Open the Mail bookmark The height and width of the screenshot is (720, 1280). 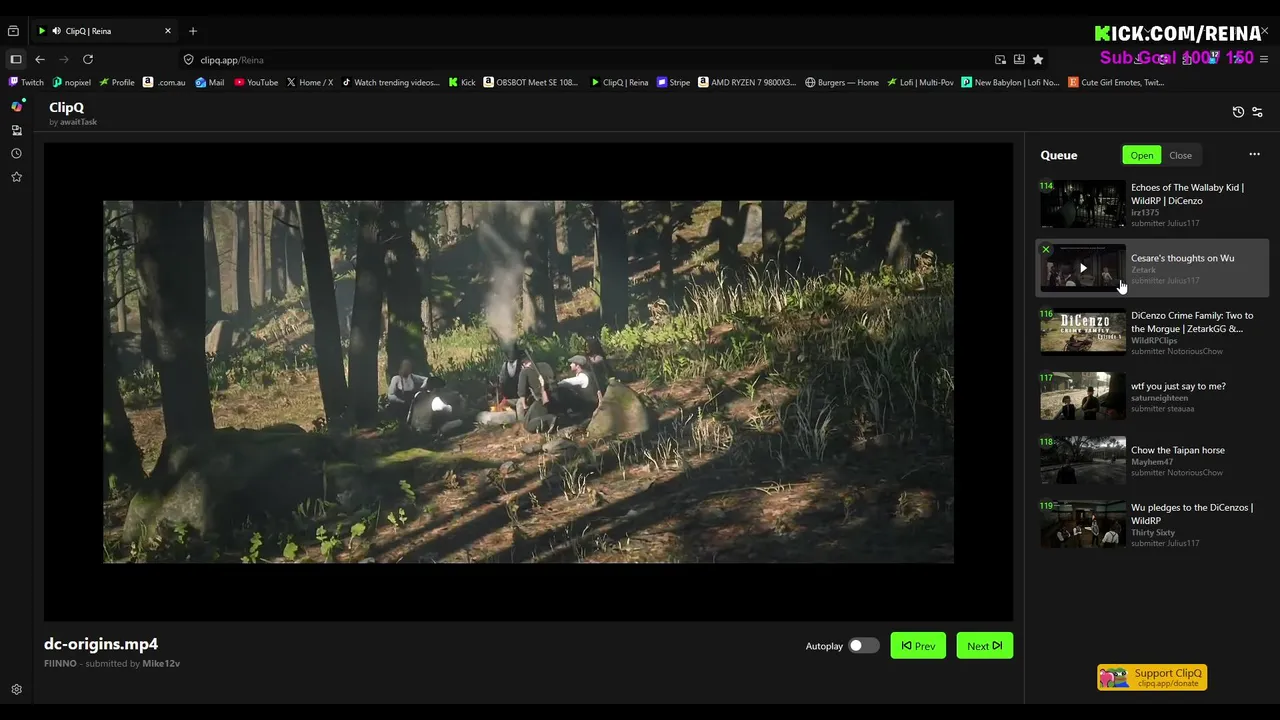click(x=210, y=82)
